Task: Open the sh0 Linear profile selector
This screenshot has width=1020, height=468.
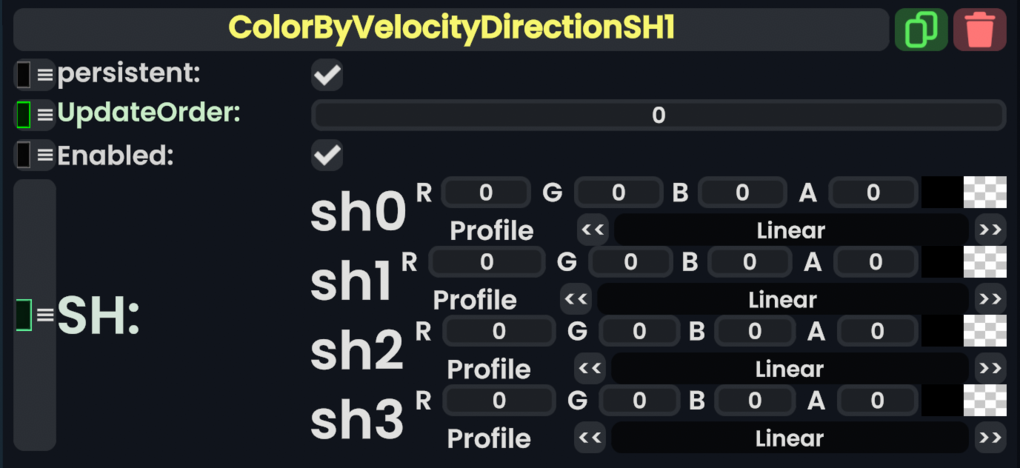Action: 790,230
